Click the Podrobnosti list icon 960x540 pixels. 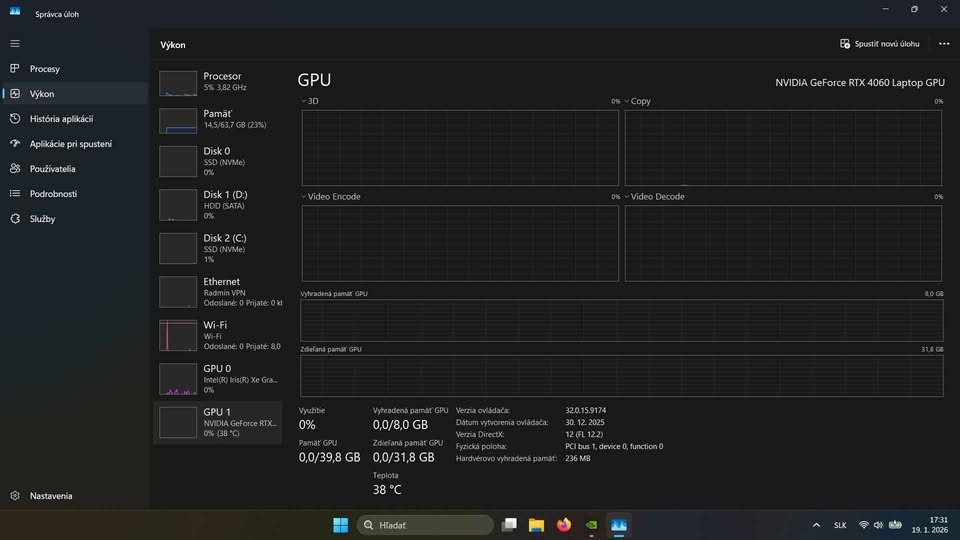(x=15, y=193)
